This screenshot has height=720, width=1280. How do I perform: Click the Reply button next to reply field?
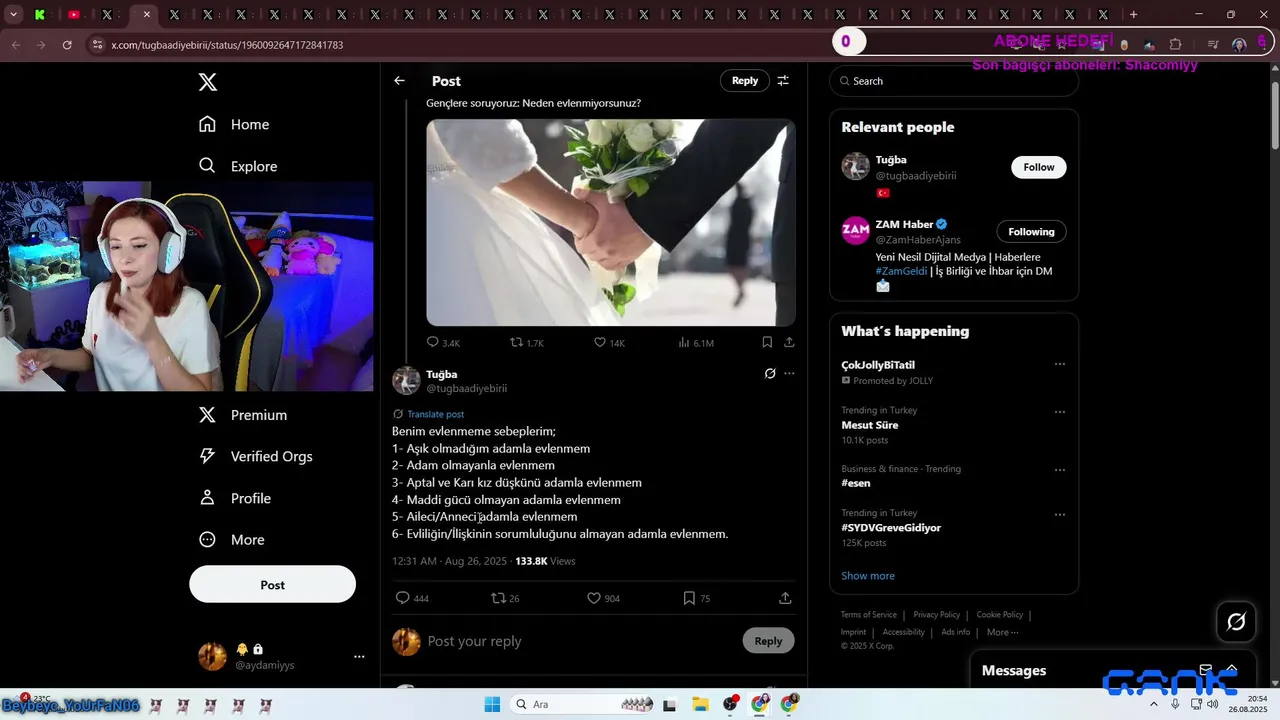(768, 641)
